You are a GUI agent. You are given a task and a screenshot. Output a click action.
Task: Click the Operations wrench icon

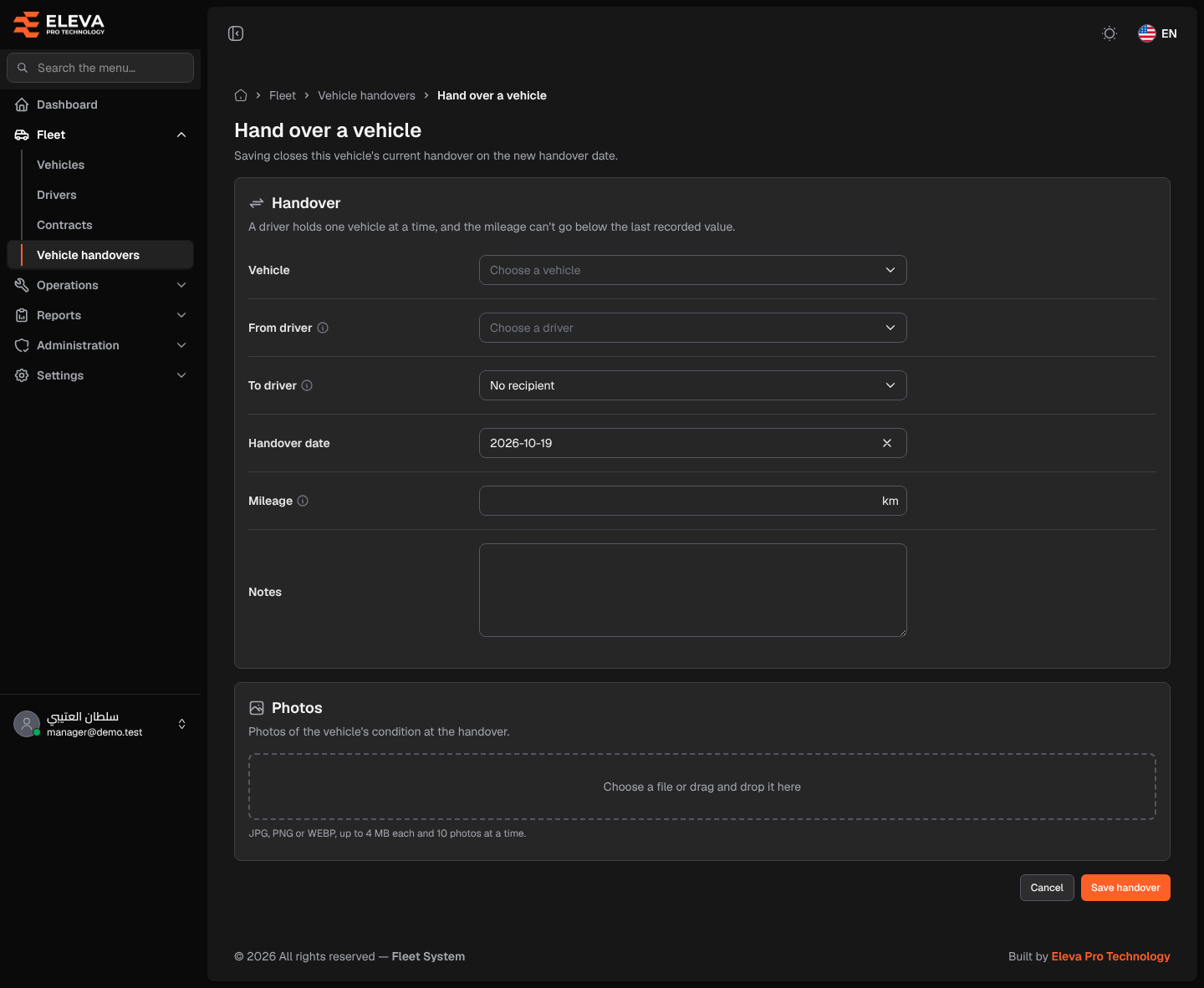pos(22,285)
